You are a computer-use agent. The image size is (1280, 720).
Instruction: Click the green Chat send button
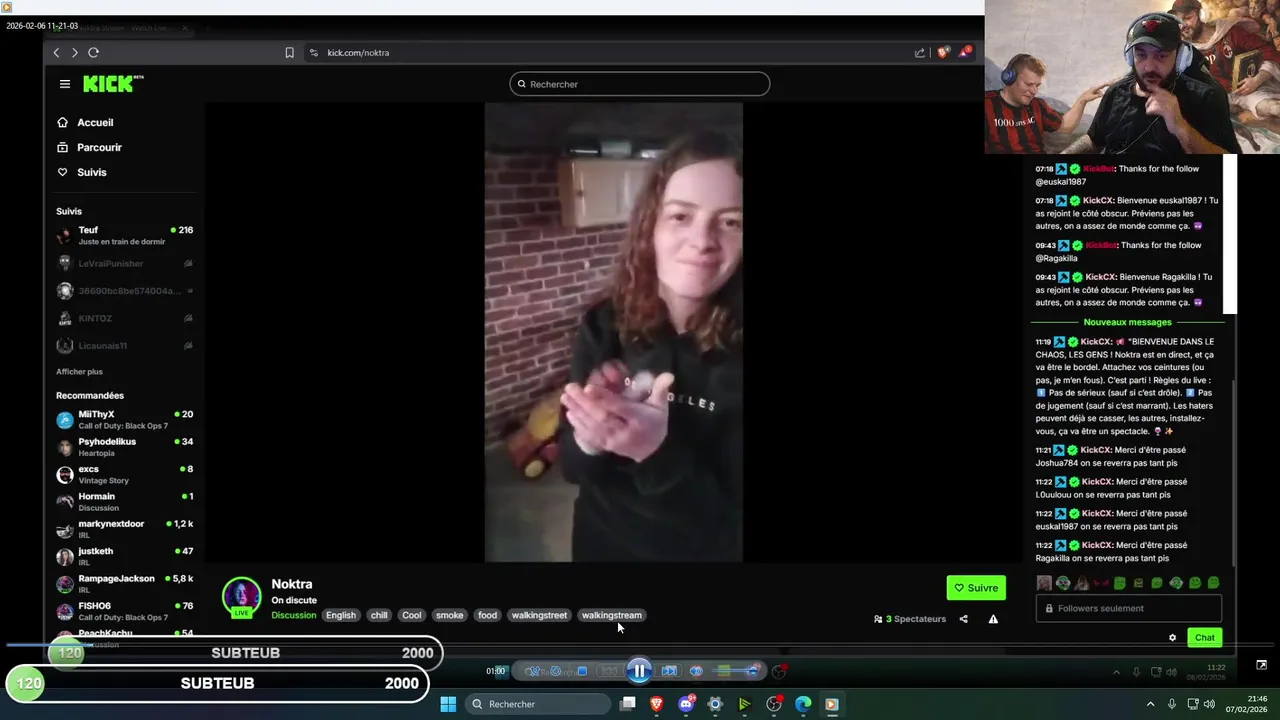pyautogui.click(x=1204, y=638)
